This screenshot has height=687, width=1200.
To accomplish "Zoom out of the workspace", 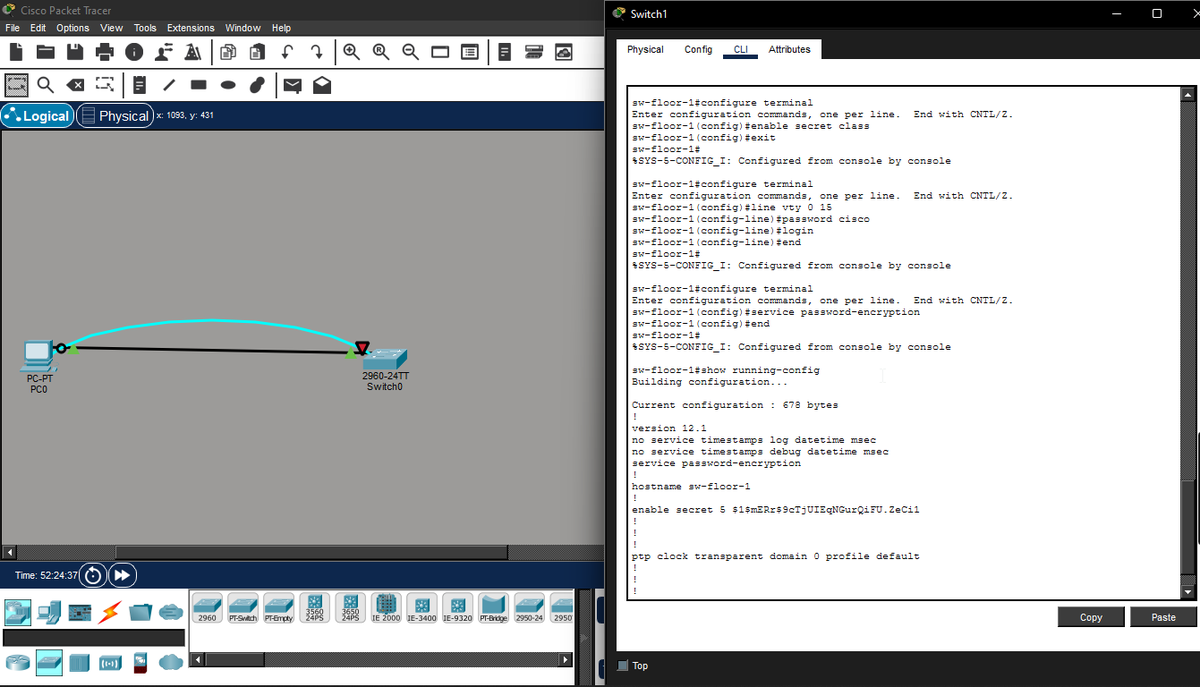I will (x=410, y=51).
